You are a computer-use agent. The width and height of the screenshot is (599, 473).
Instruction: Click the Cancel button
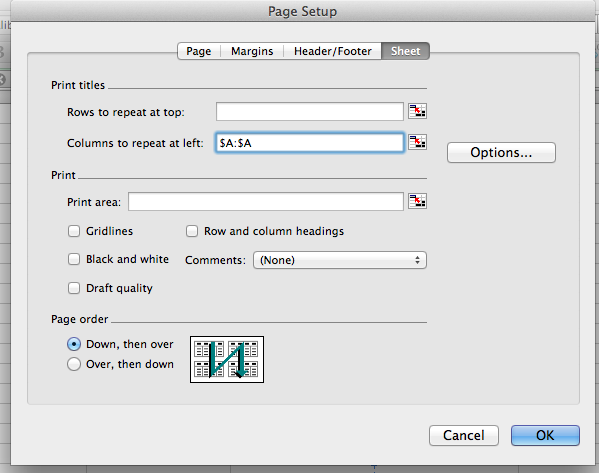[464, 436]
